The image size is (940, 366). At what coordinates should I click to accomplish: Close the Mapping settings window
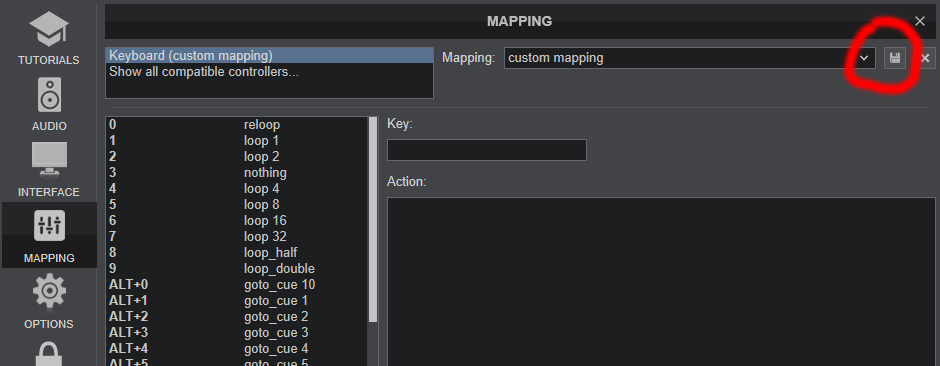920,21
